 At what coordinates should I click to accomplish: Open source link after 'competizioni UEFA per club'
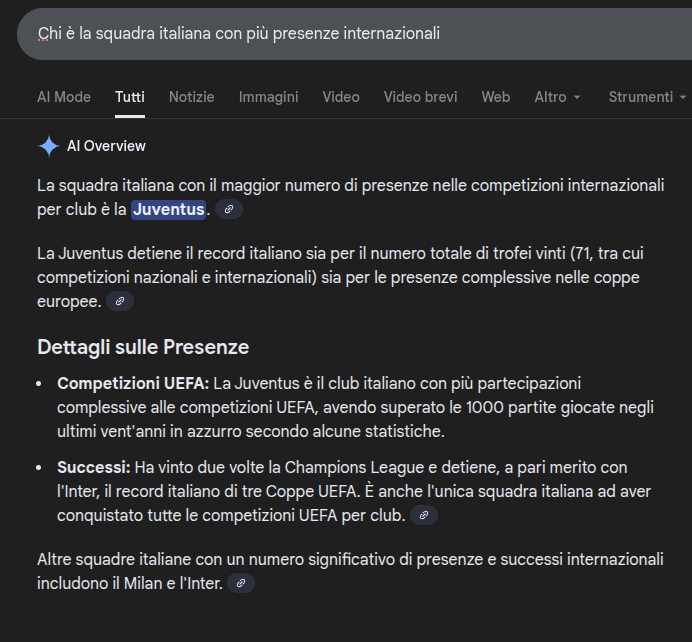coord(424,516)
